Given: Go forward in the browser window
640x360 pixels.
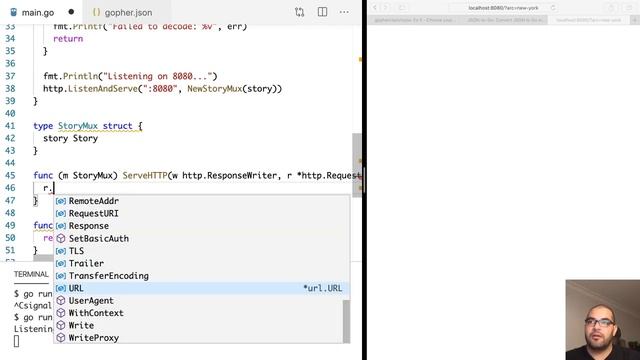Looking at the screenshot, I should coord(386,7).
